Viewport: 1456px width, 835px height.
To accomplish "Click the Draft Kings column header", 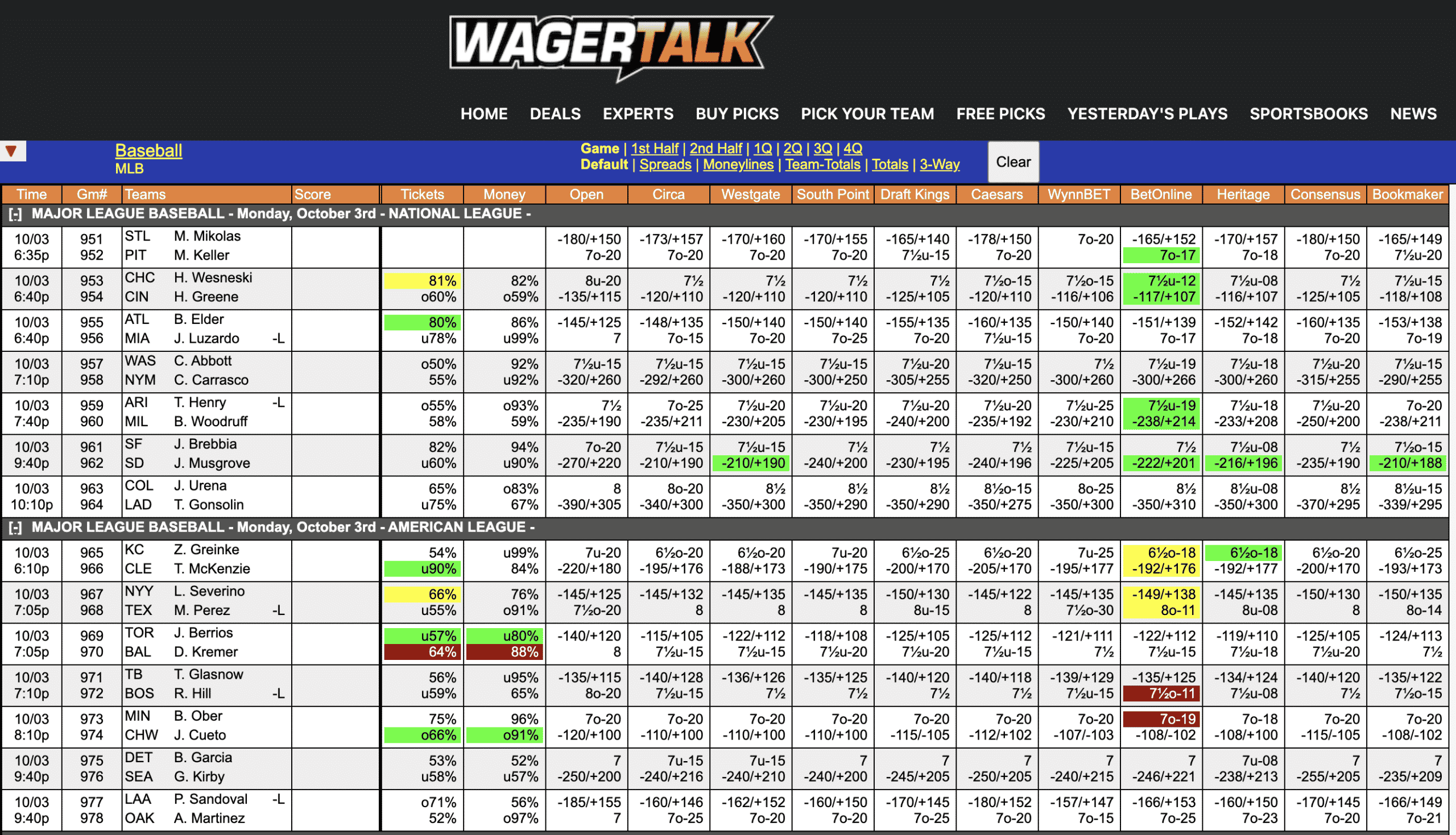I will click(915, 194).
